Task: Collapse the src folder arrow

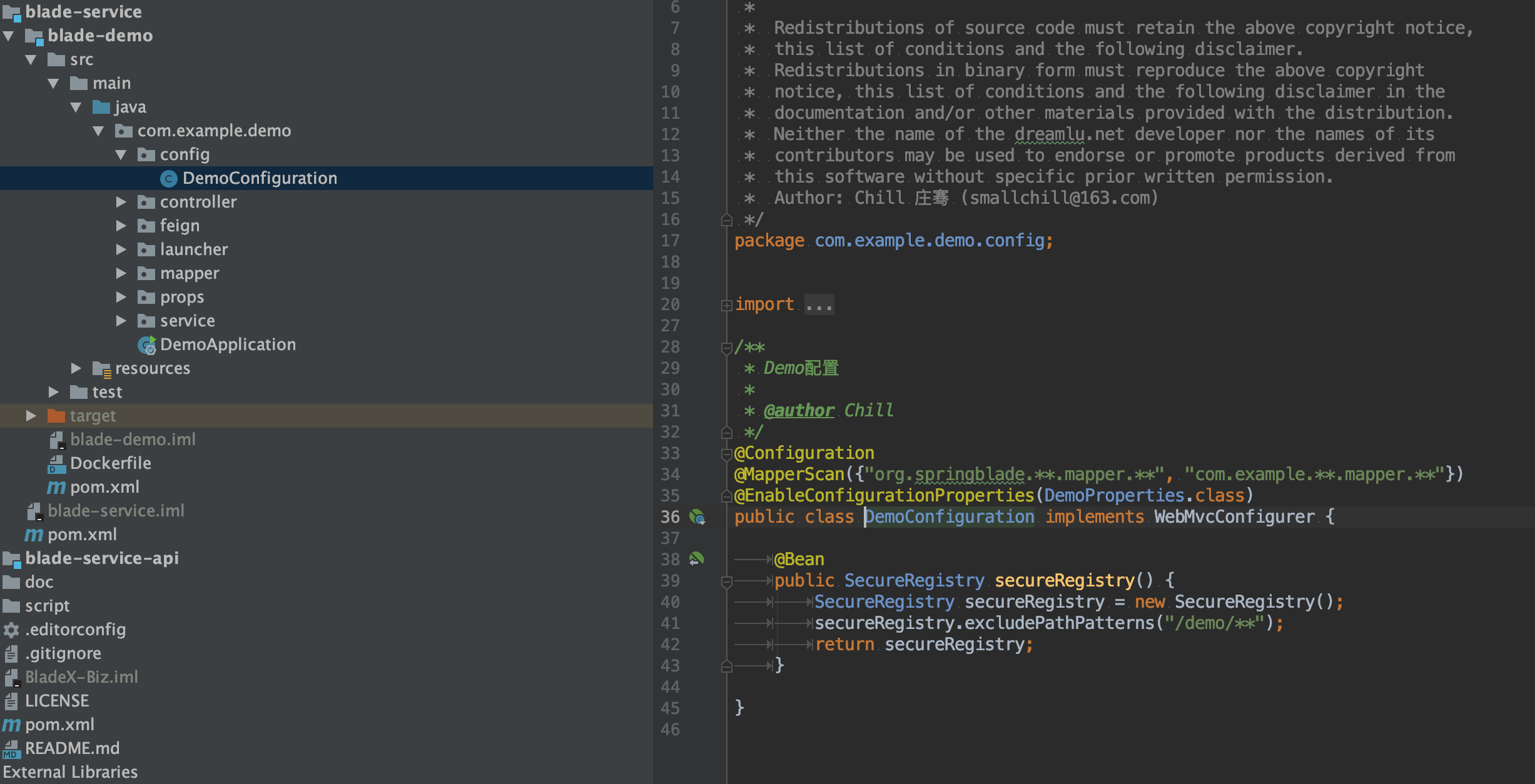Action: pyautogui.click(x=31, y=60)
